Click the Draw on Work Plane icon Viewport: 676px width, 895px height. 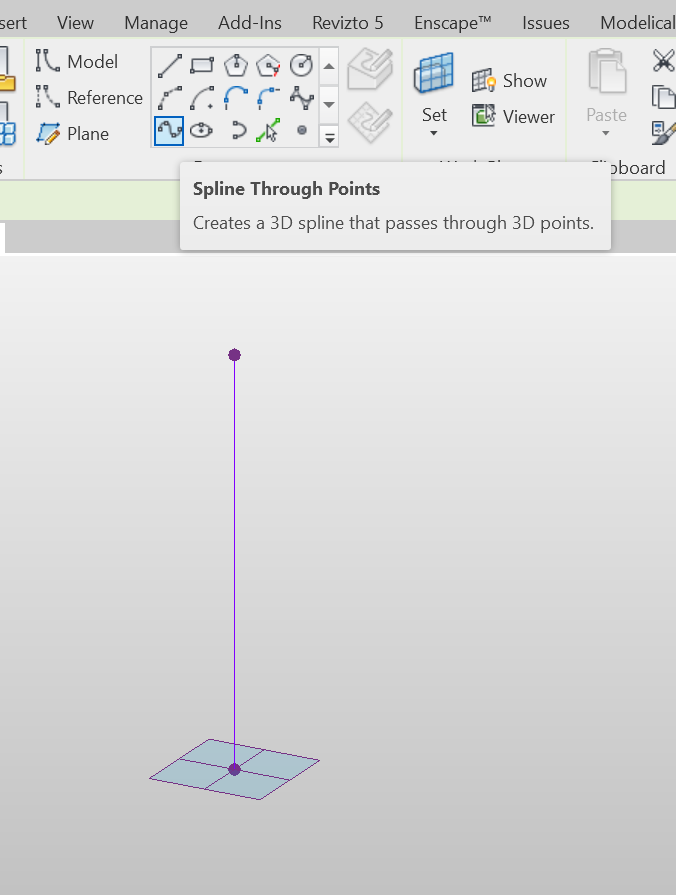click(370, 123)
